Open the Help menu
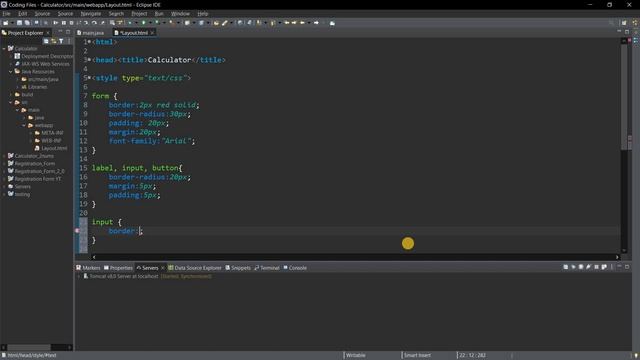640x360 pixels. (202, 13)
